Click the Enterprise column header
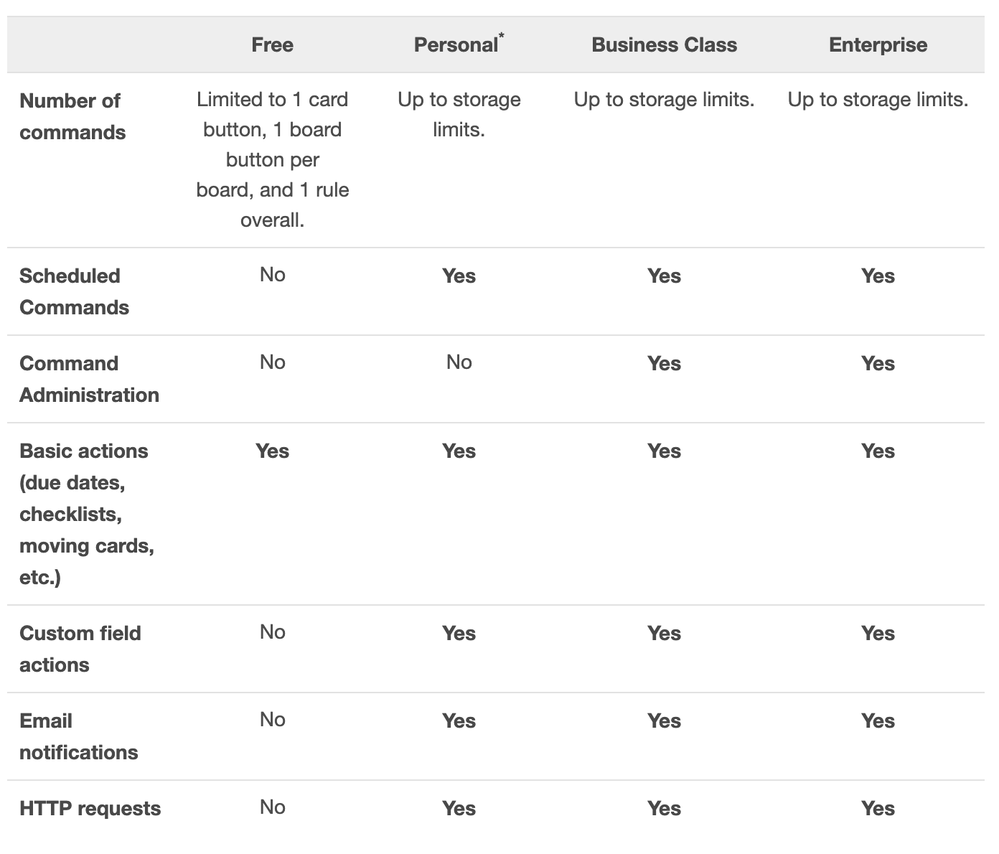 (x=877, y=45)
